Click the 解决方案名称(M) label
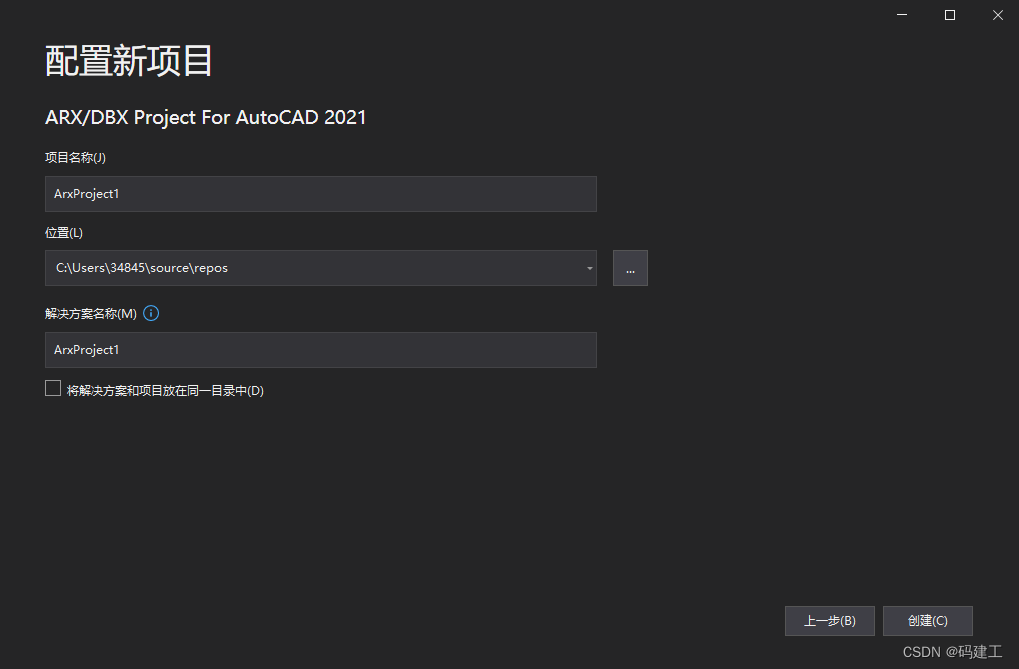This screenshot has height=669, width=1019. click(88, 312)
